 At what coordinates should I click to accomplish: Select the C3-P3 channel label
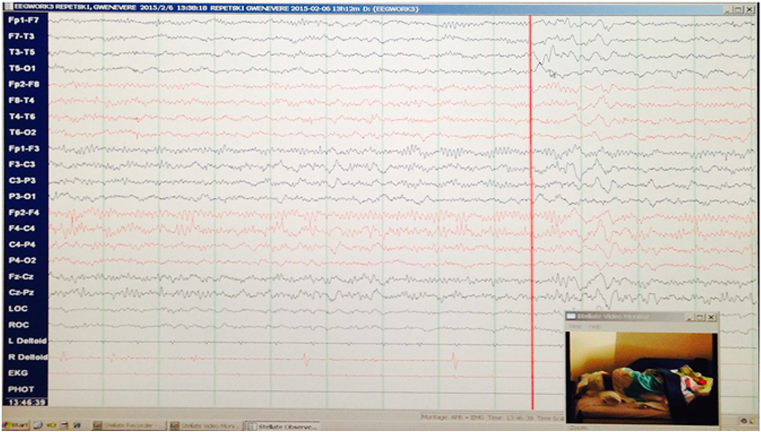22,181
